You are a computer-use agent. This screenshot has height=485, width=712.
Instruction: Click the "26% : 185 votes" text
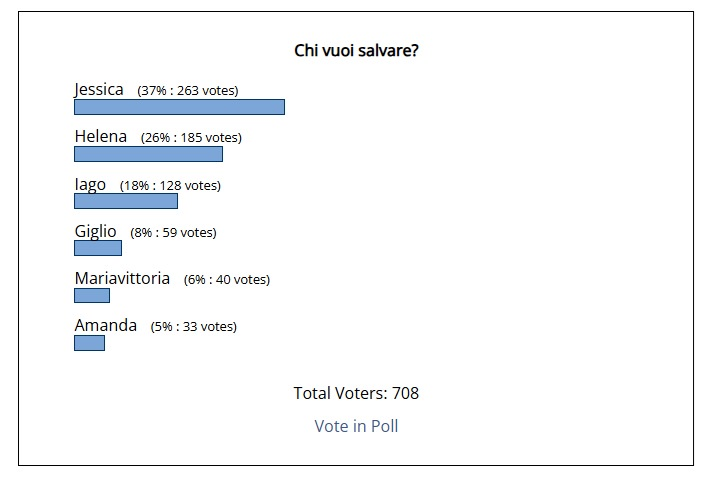point(191,138)
